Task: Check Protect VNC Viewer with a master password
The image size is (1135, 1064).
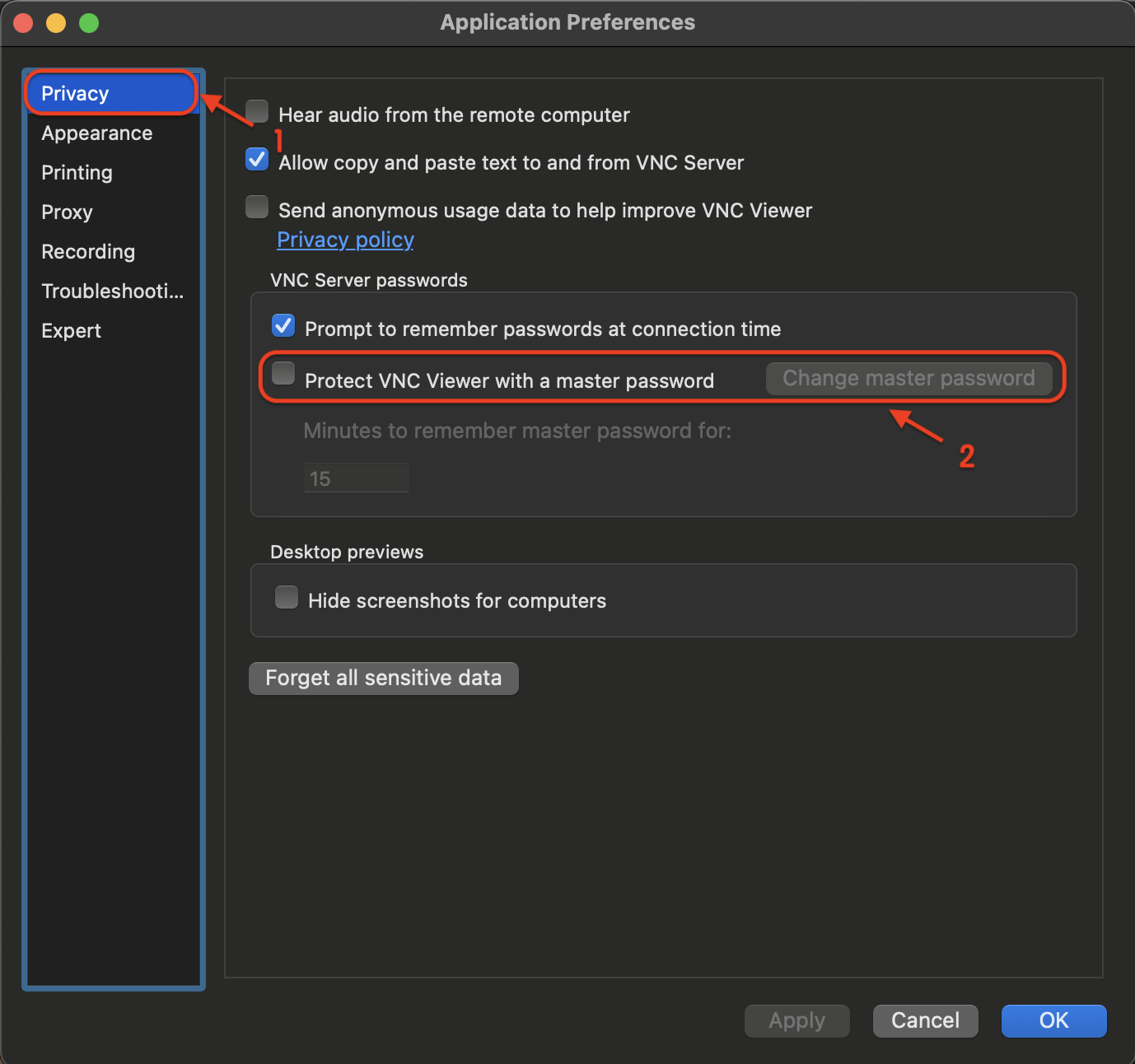Action: (283, 373)
